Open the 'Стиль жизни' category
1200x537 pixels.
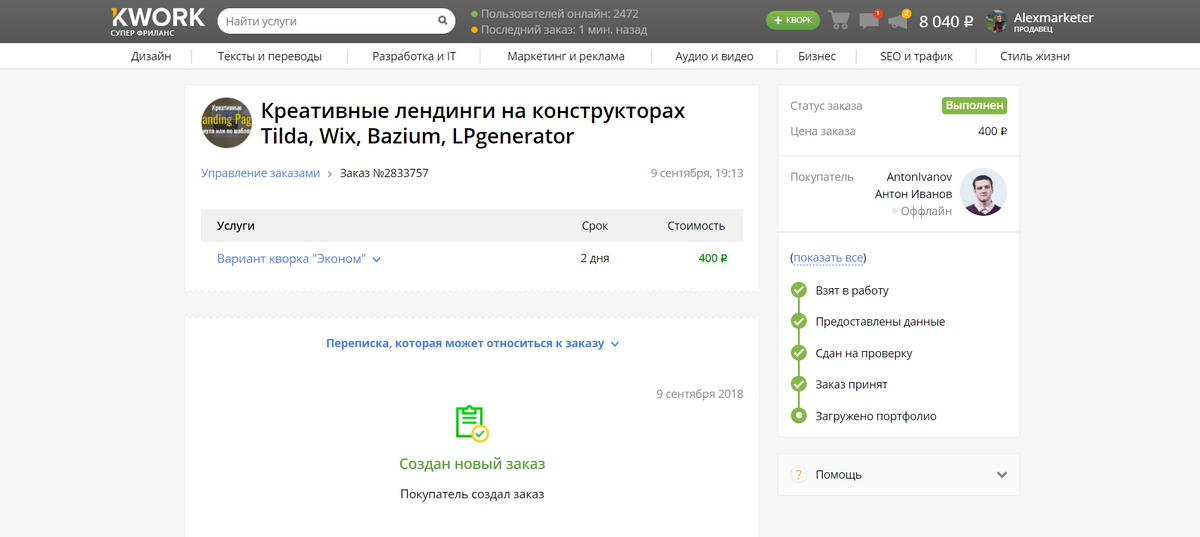coord(1035,56)
